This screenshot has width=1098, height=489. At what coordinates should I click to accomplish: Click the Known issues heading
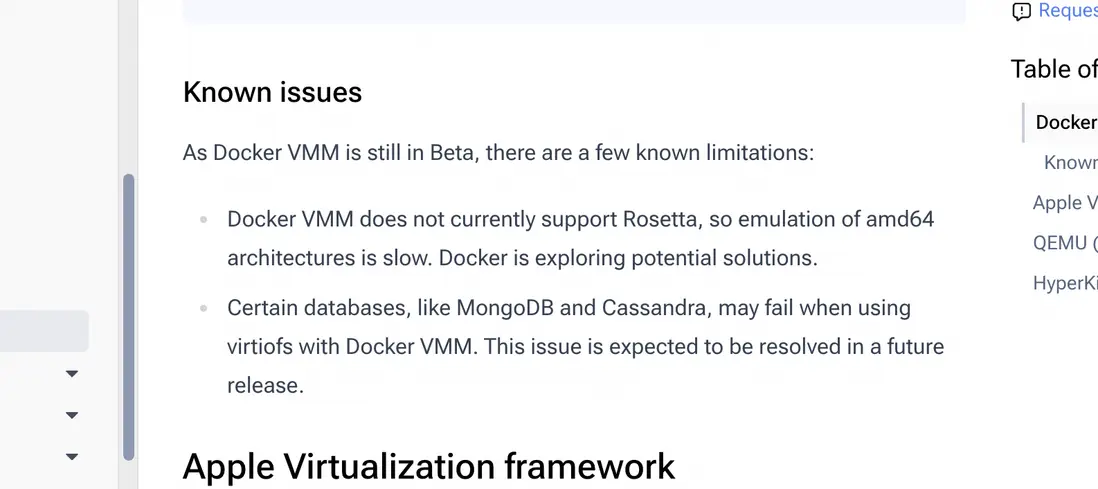click(272, 93)
